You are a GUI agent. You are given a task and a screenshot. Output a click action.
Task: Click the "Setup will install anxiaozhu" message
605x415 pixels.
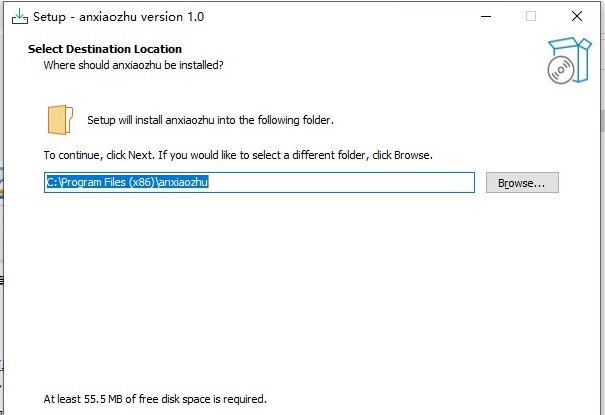(x=210, y=120)
